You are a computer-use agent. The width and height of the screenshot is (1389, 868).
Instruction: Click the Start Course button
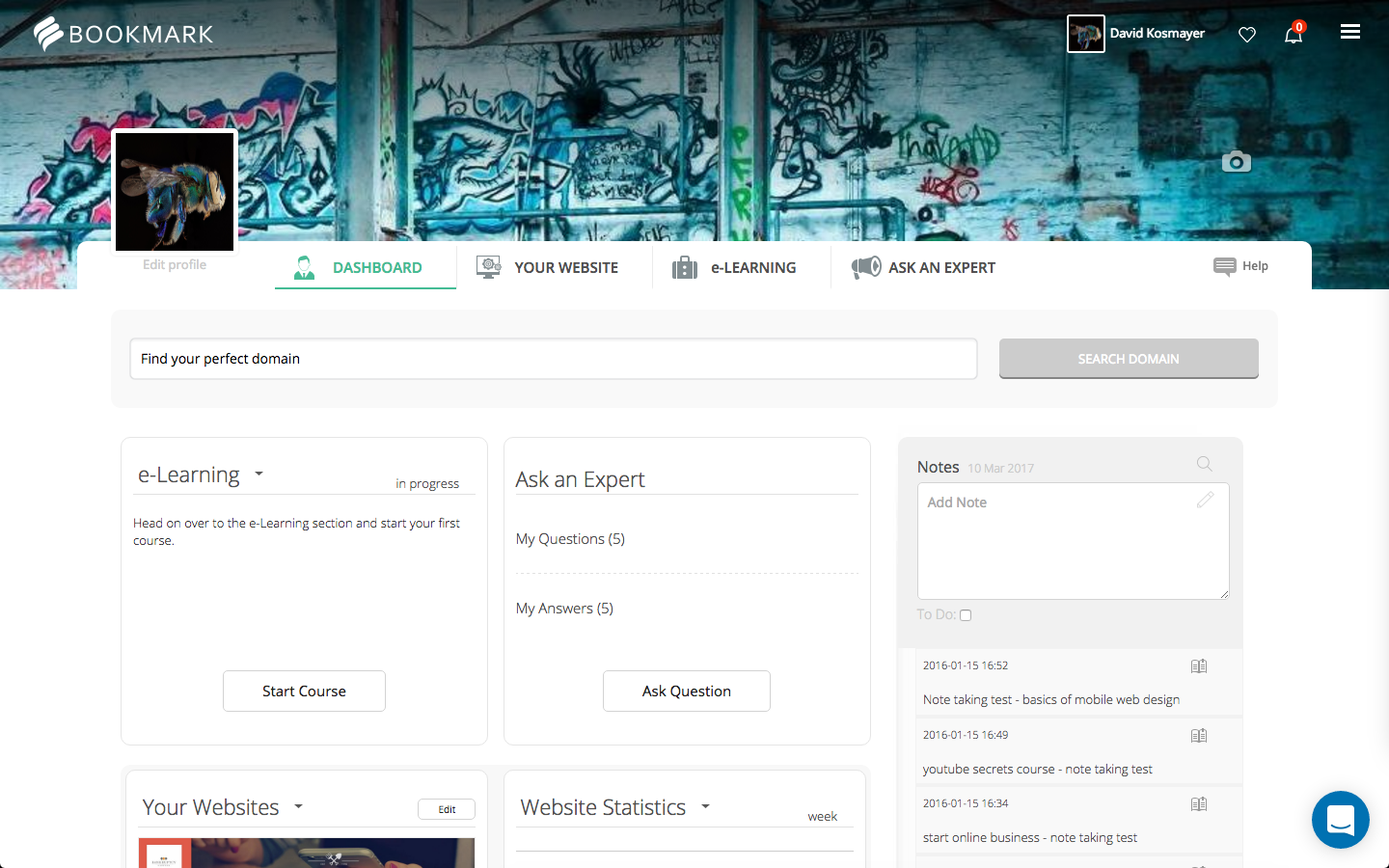[x=304, y=692]
